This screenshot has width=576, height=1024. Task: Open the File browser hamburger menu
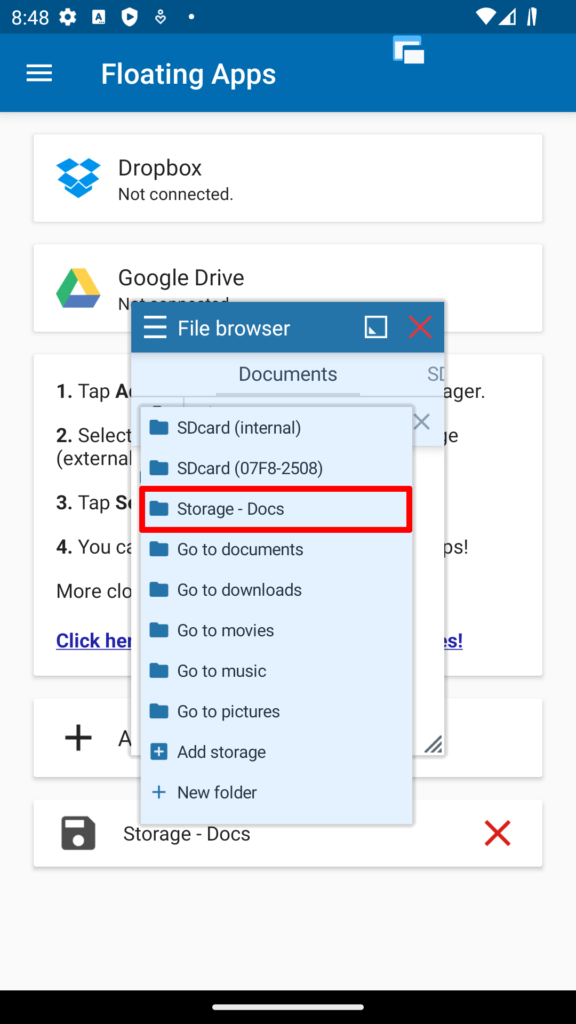(155, 327)
